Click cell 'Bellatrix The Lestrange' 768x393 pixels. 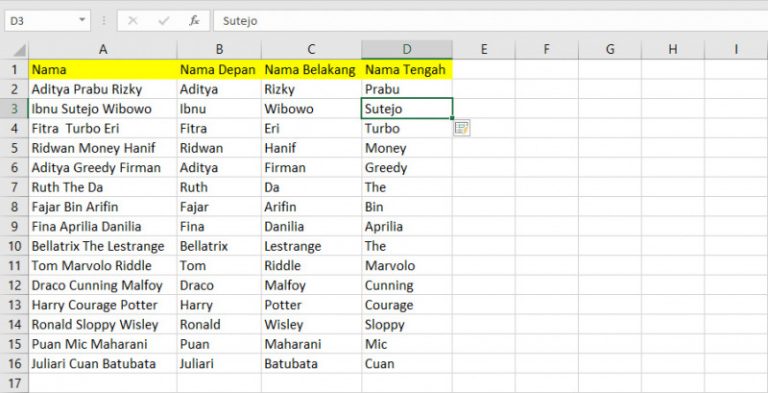(x=103, y=246)
